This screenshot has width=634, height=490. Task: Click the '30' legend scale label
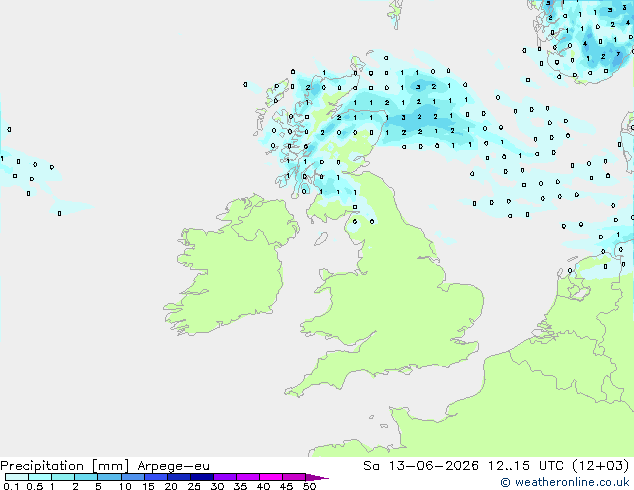[x=217, y=486]
